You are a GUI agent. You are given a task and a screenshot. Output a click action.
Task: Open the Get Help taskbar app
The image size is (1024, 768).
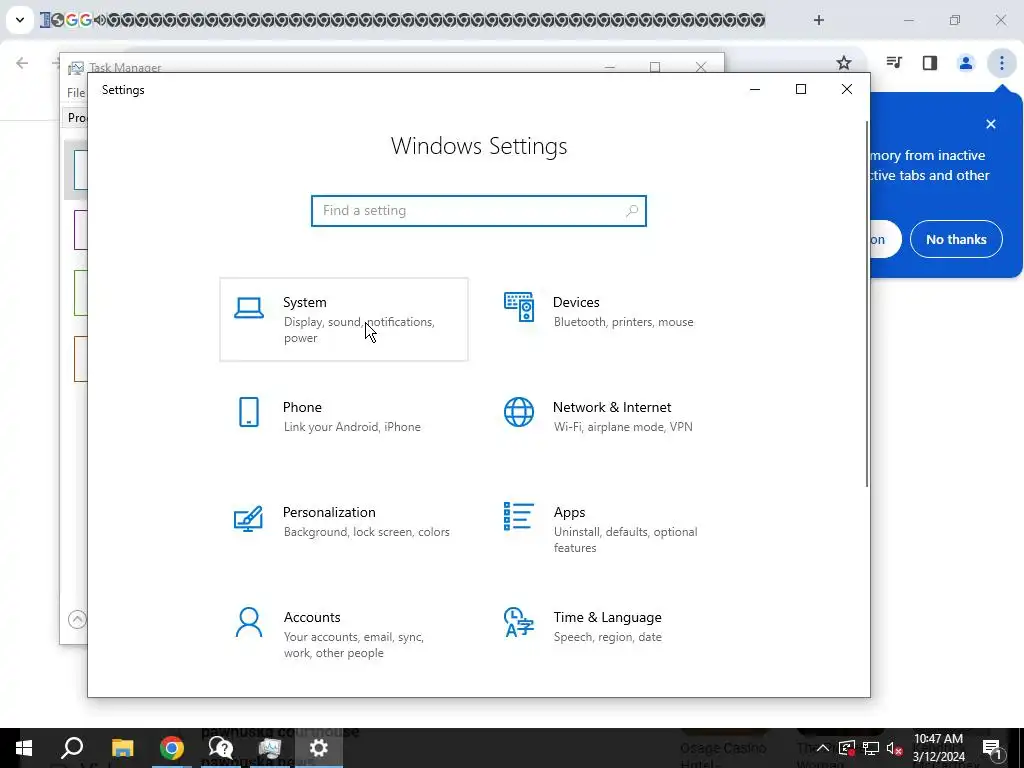pyautogui.click(x=221, y=748)
